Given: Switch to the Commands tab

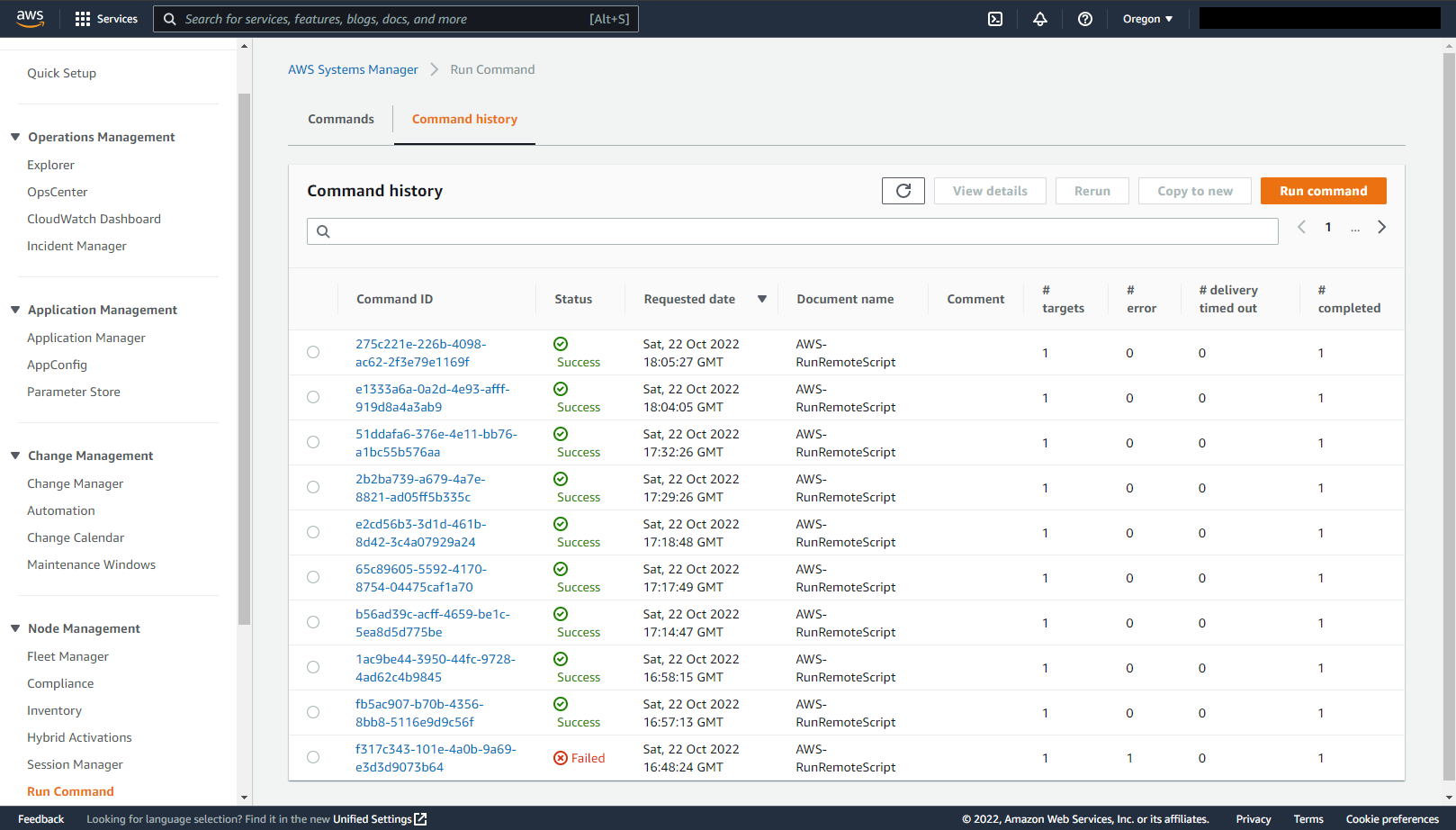Looking at the screenshot, I should [x=341, y=119].
